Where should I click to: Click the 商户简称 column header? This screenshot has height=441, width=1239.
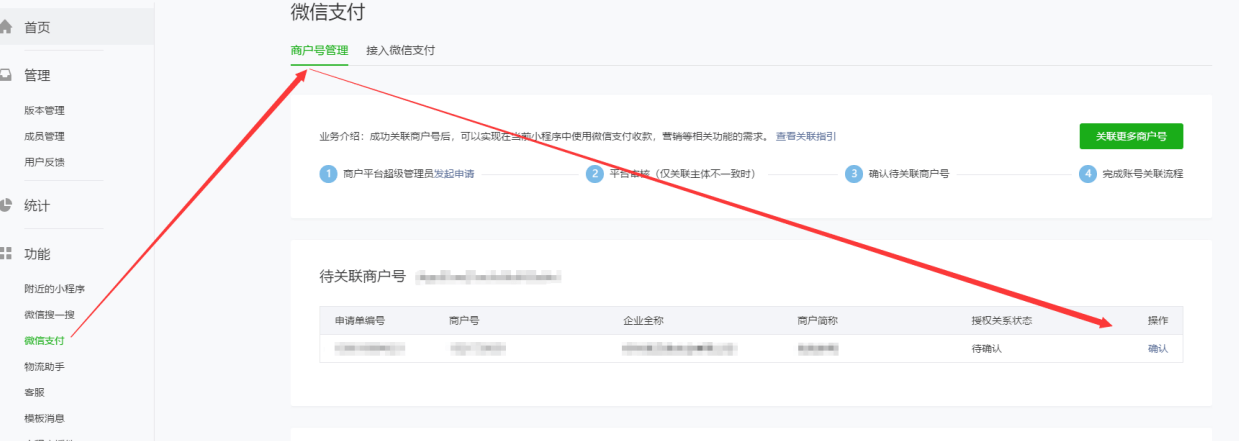(x=817, y=321)
